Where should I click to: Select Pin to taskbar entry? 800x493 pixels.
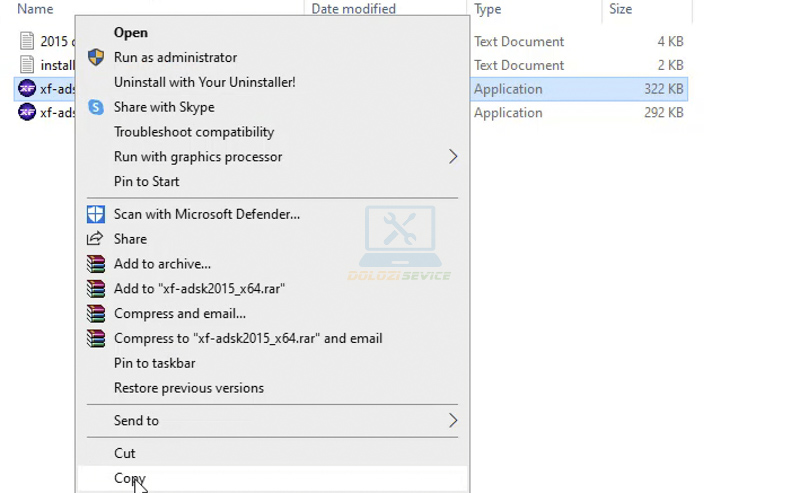tap(155, 363)
